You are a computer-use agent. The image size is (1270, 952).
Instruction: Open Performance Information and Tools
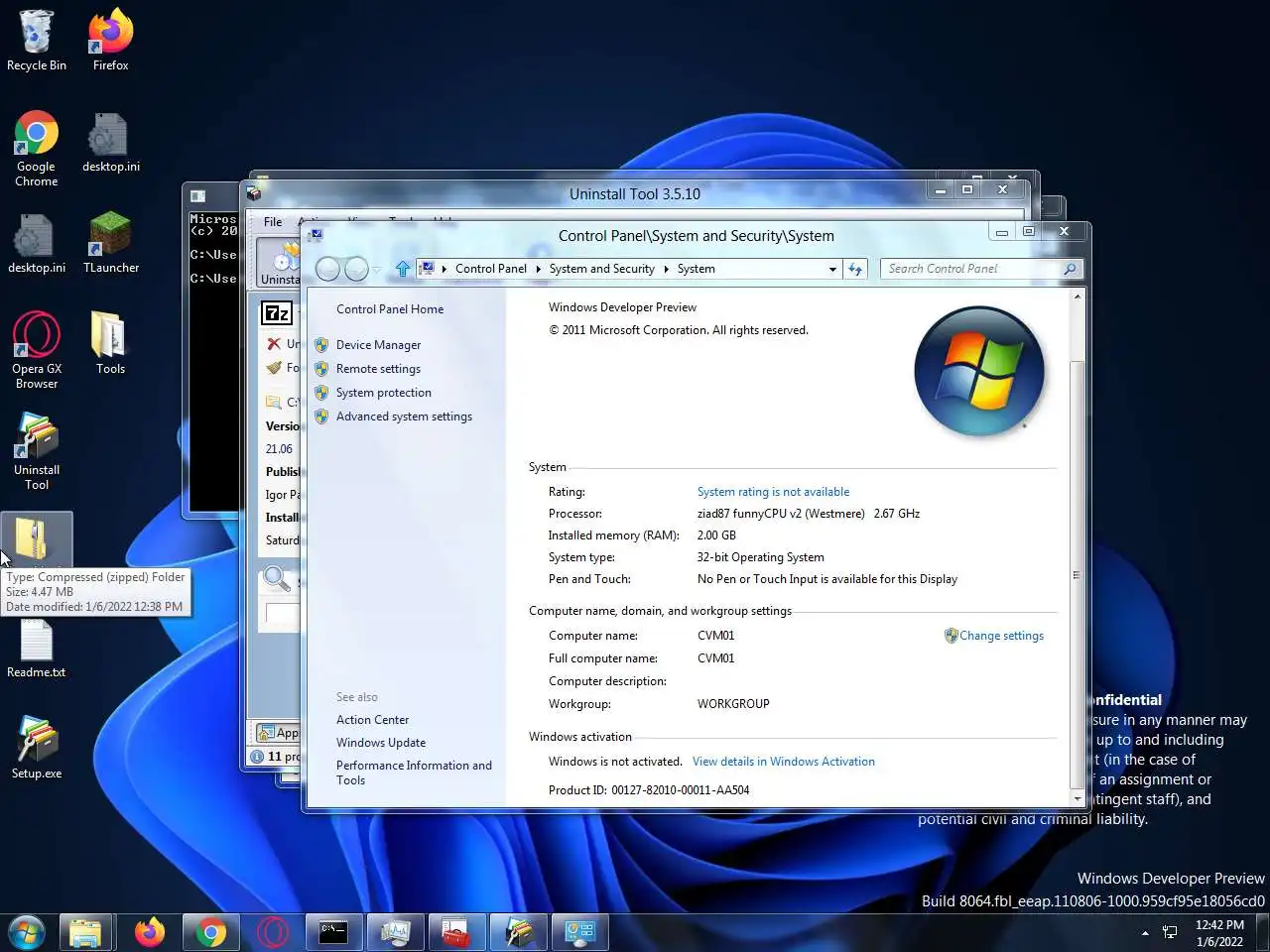414,773
